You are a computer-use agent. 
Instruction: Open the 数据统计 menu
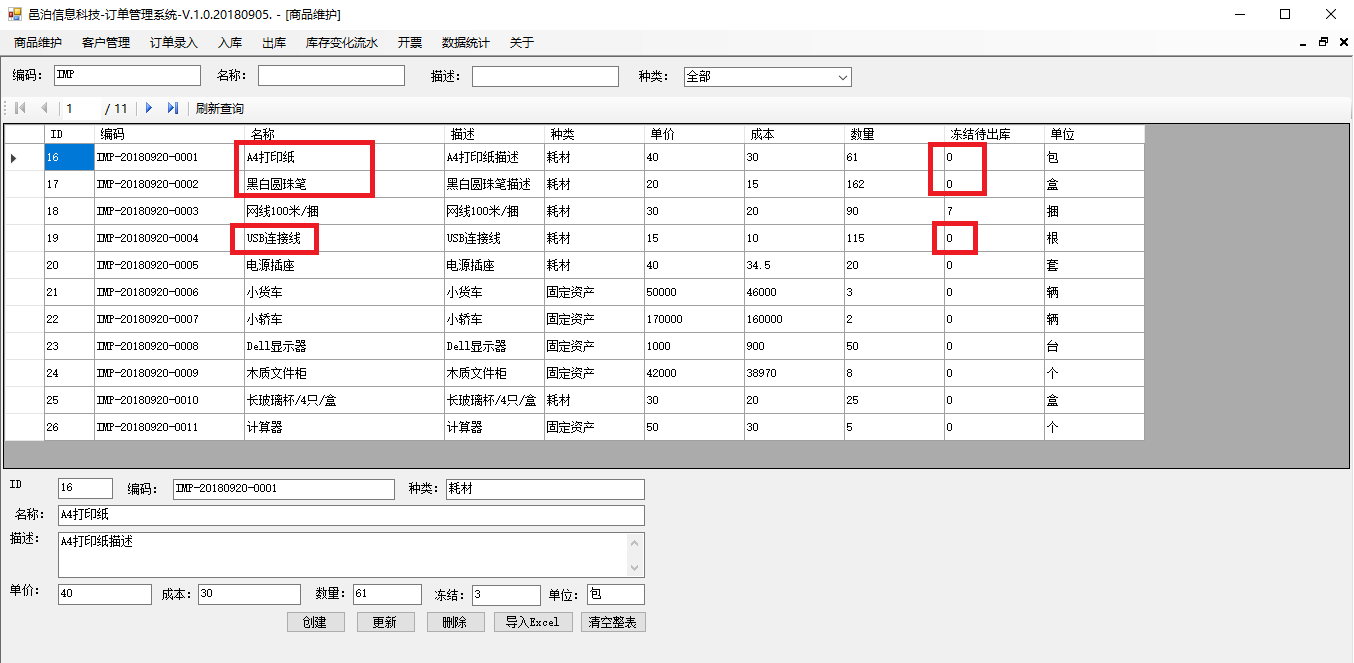click(x=466, y=43)
